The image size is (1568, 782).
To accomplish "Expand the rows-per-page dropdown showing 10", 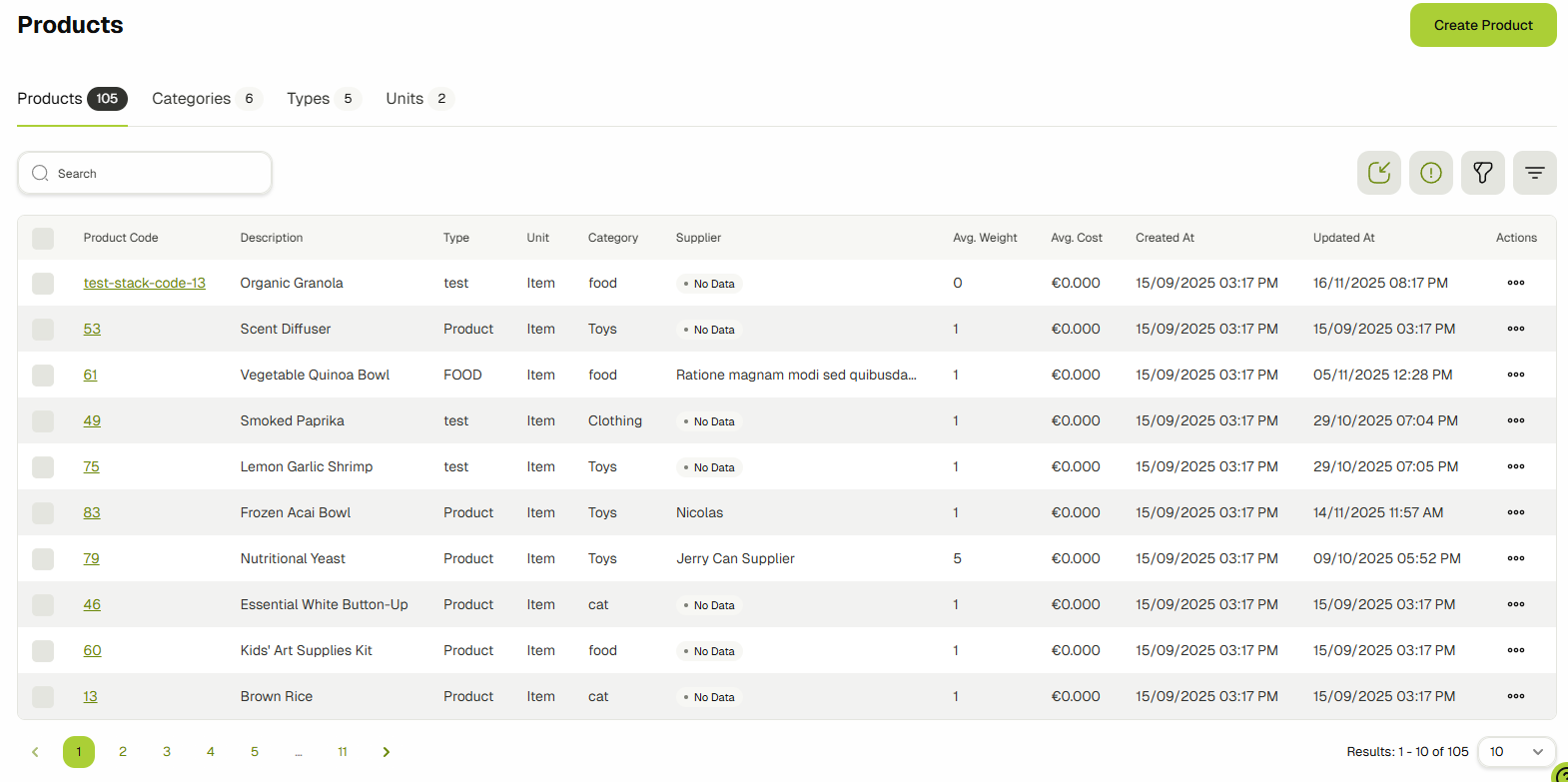I will (x=1516, y=752).
